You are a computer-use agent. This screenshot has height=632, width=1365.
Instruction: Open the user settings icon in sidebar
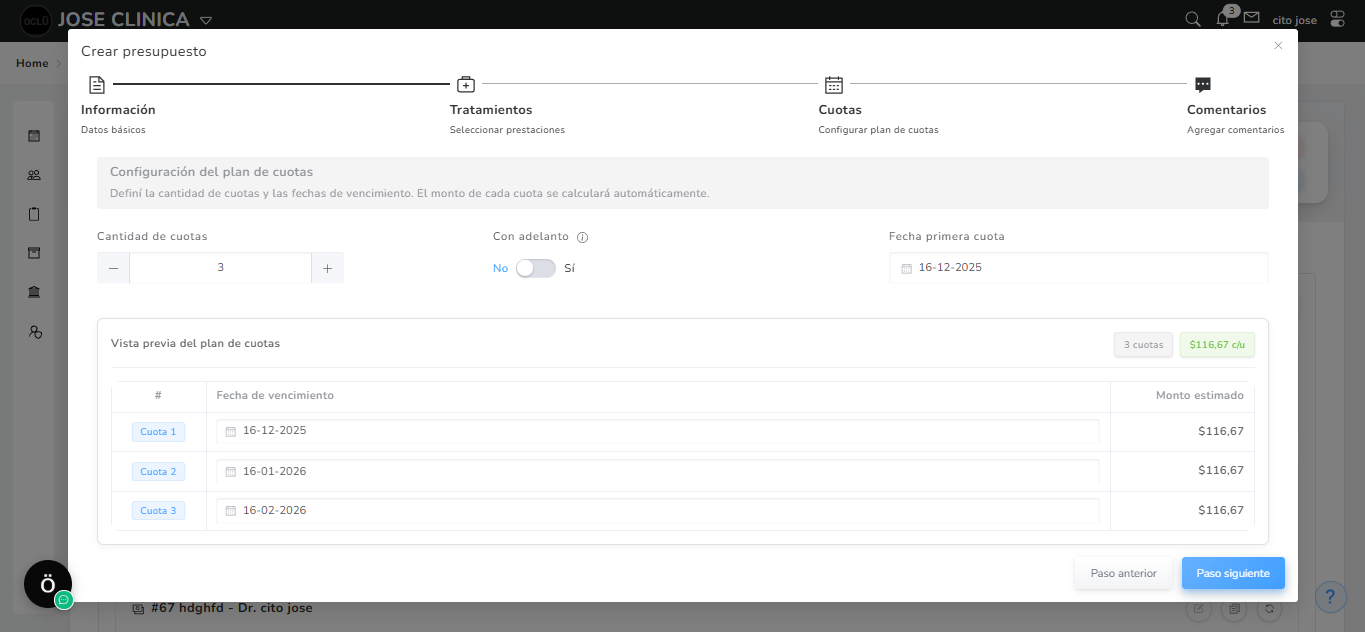35,332
